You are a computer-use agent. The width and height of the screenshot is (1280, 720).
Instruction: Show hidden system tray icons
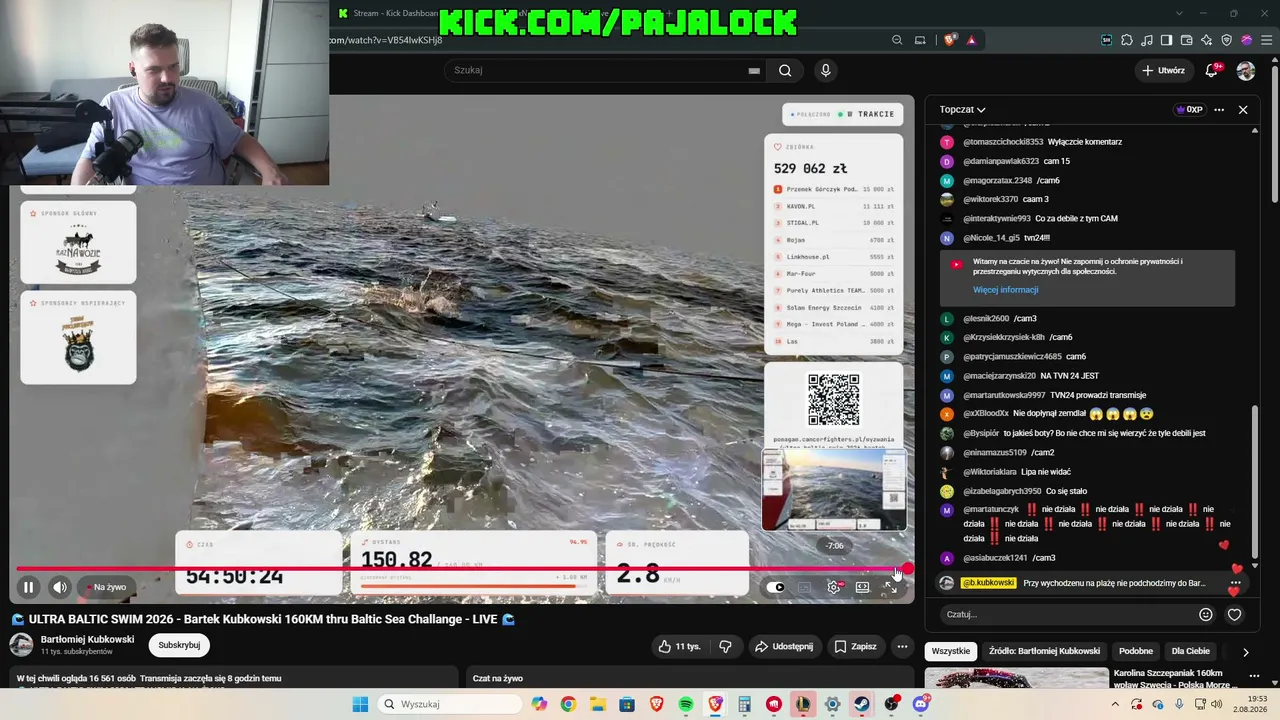tap(1115, 704)
